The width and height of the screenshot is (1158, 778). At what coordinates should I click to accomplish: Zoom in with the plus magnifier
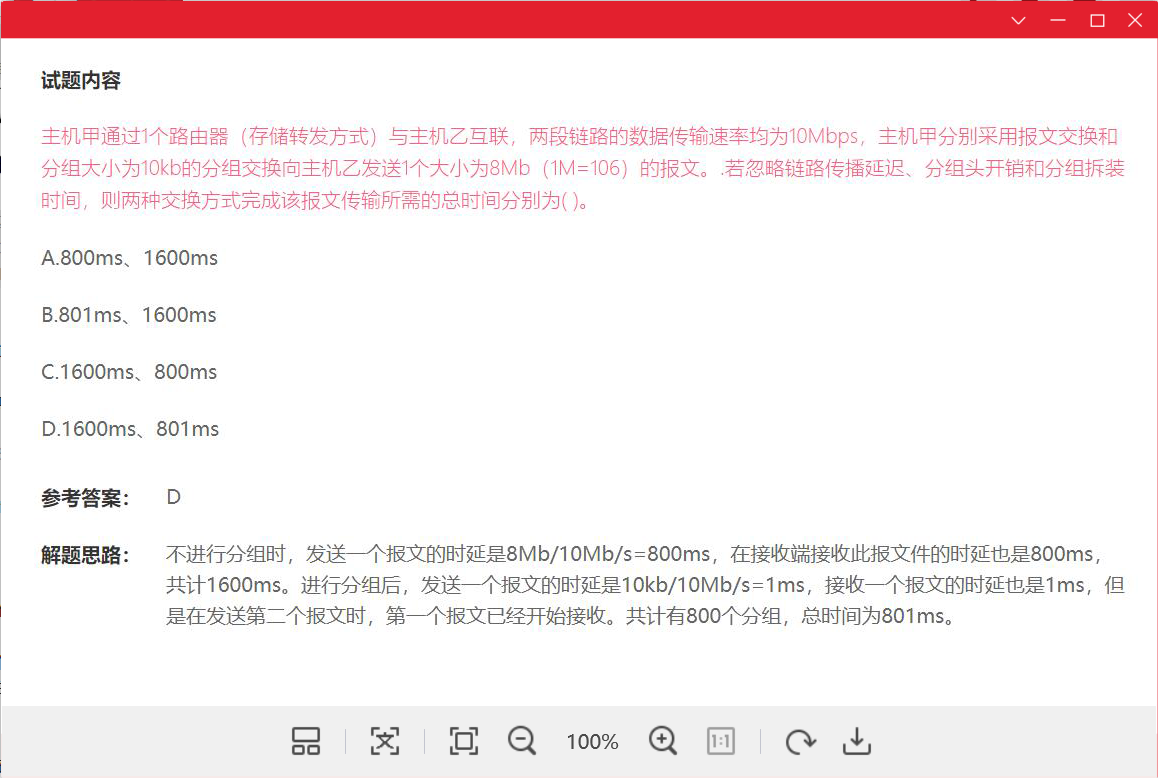tap(662, 740)
